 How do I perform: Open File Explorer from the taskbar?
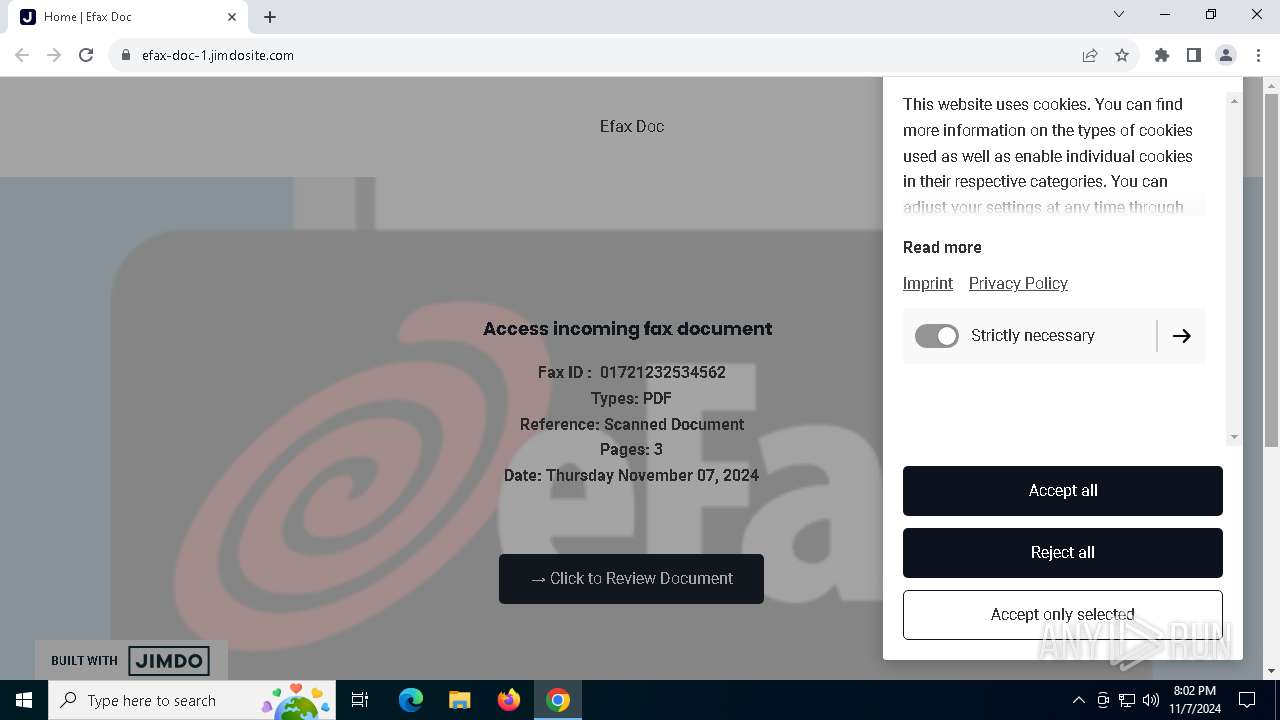[459, 700]
